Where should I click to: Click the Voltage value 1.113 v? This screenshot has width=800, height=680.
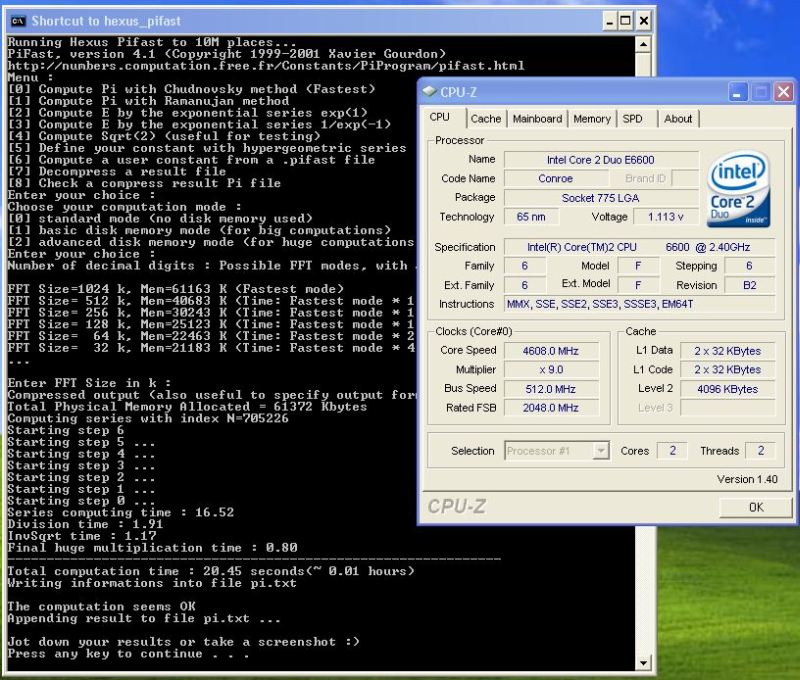coord(665,217)
